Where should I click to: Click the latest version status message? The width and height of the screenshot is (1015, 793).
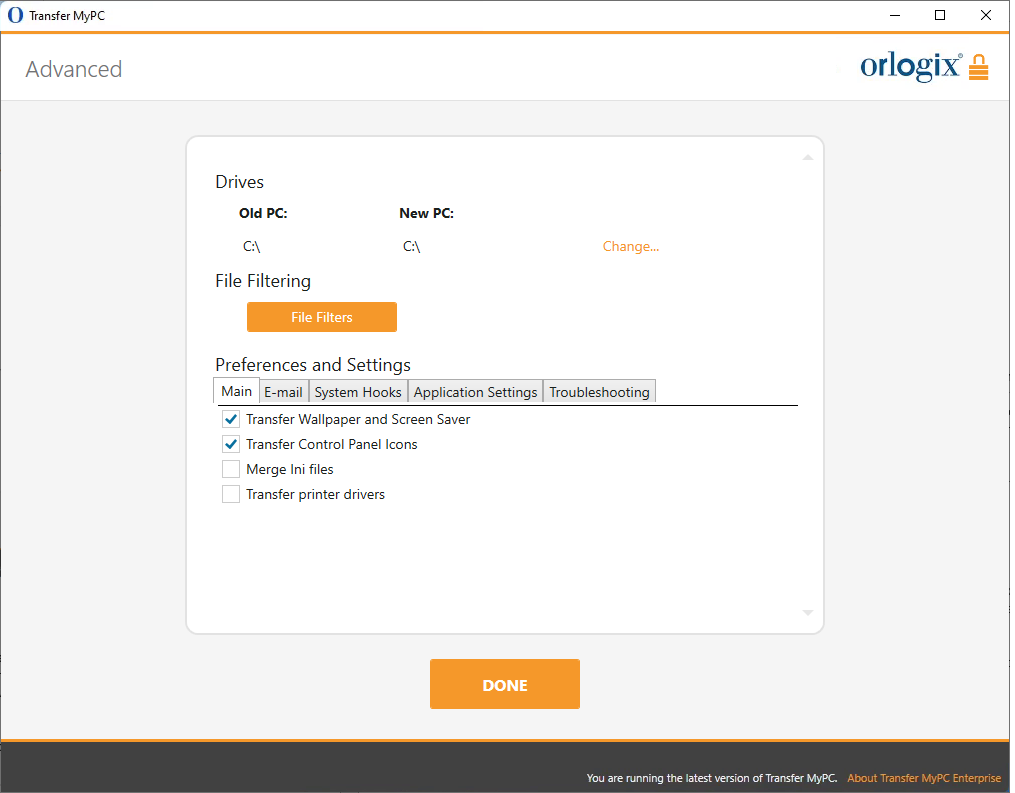pyautogui.click(x=712, y=778)
